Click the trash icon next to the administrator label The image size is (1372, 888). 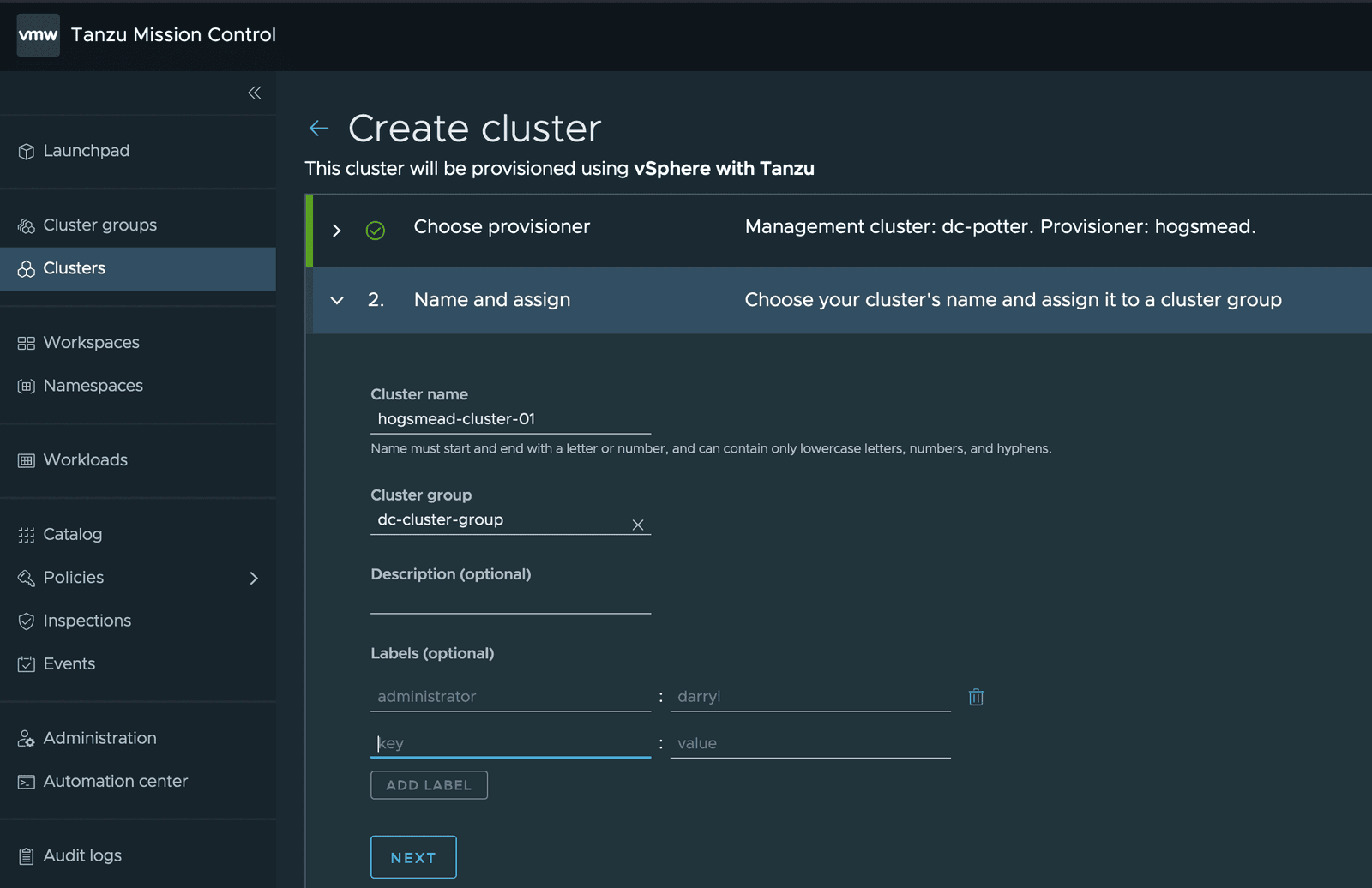coord(976,697)
